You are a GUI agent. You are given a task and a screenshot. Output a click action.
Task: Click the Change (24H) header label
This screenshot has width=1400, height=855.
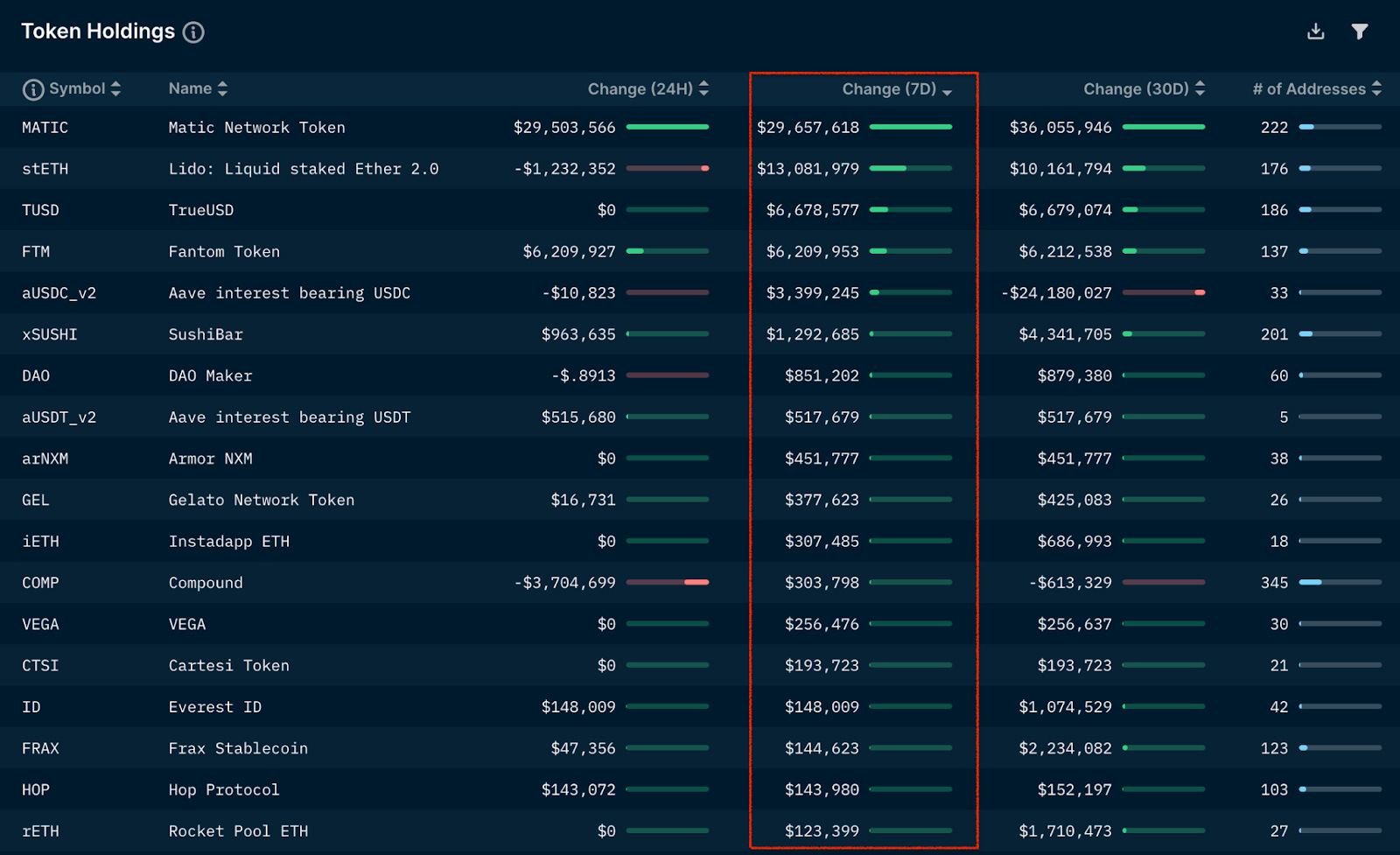(640, 89)
